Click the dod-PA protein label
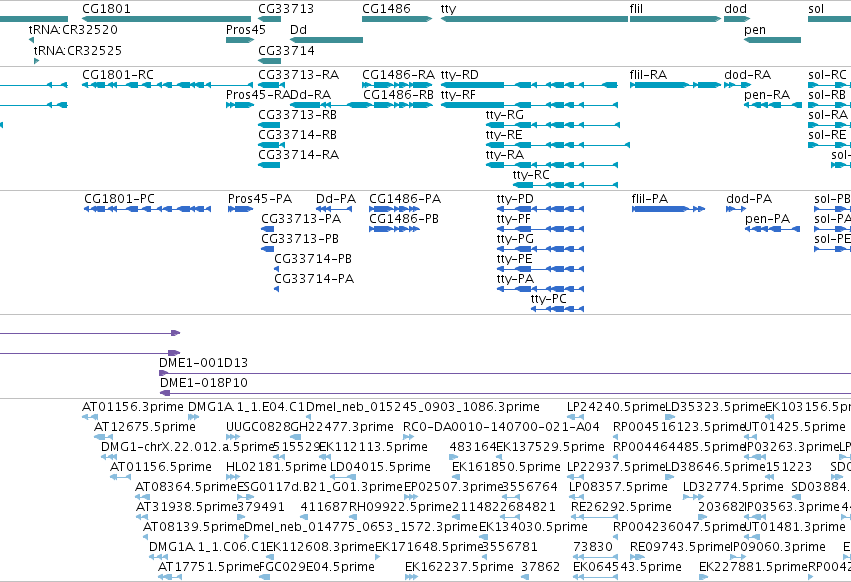 tap(749, 199)
